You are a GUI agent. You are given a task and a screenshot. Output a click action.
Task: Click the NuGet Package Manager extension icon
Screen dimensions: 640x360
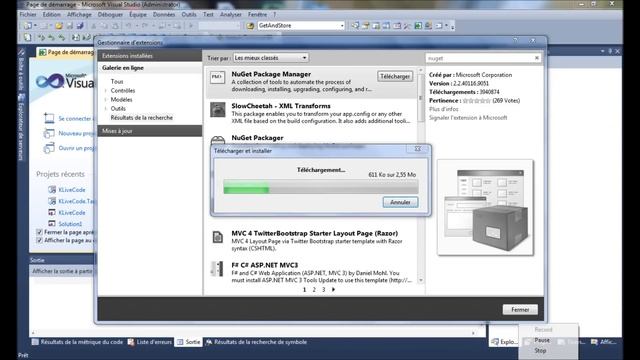217,77
